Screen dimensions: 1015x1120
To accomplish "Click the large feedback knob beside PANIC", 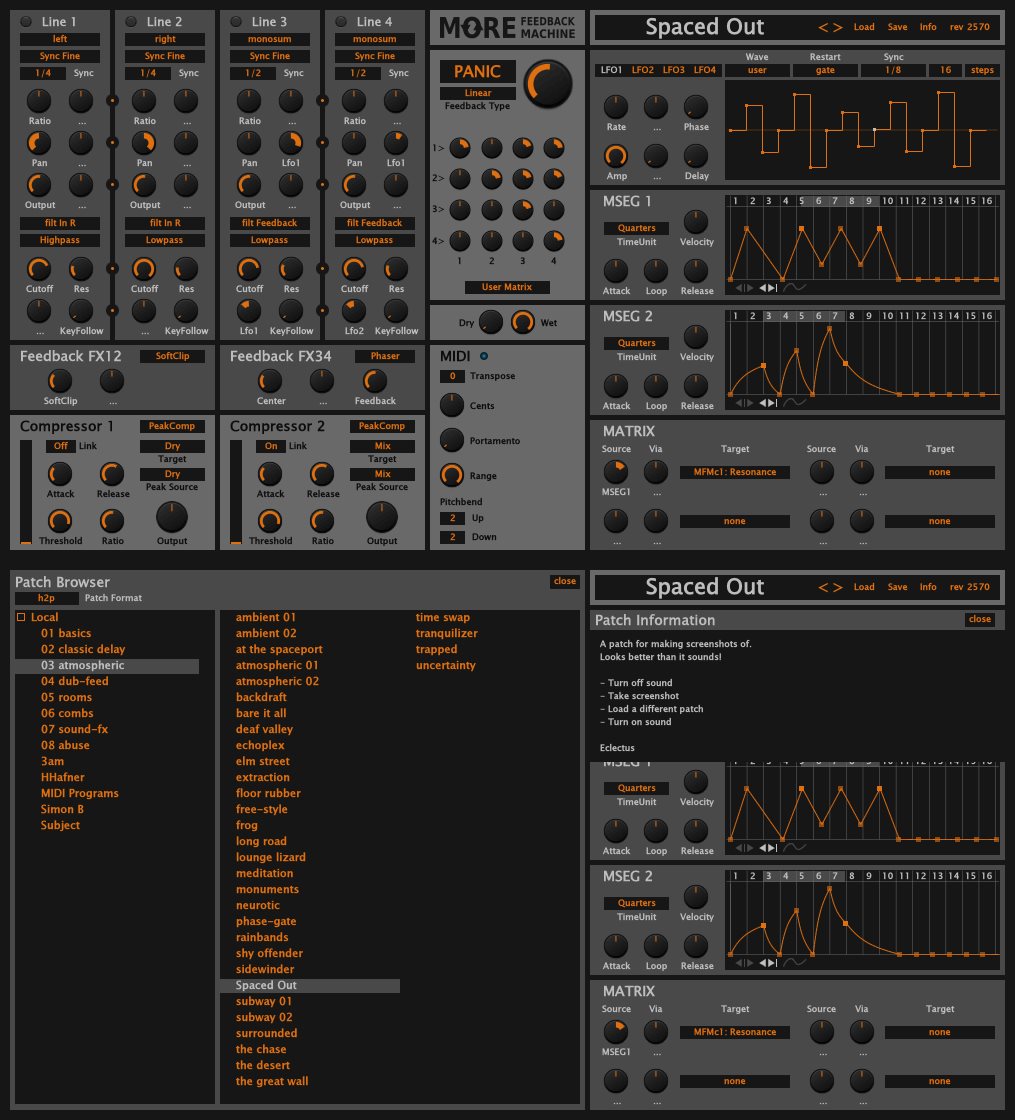I will [550, 84].
